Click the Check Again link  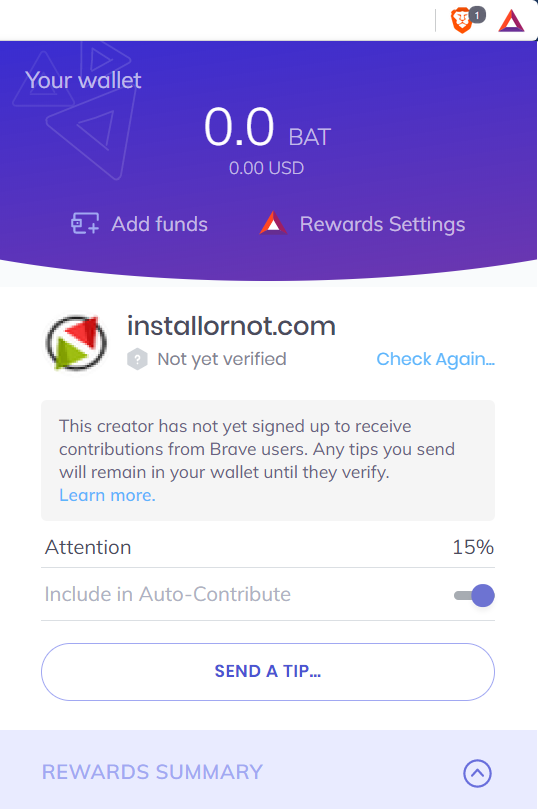pos(435,359)
